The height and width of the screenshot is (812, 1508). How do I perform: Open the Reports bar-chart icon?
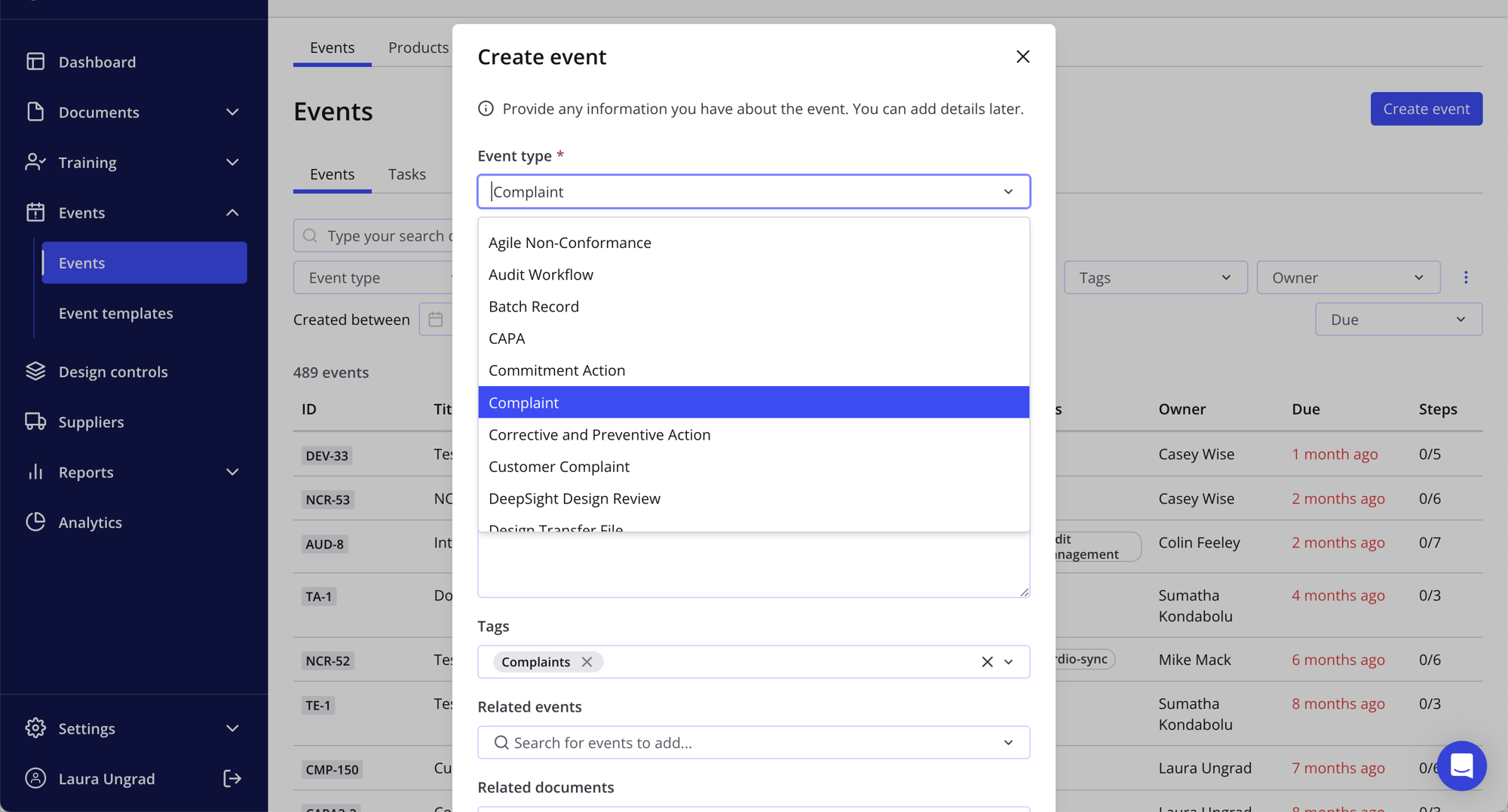tap(35, 472)
